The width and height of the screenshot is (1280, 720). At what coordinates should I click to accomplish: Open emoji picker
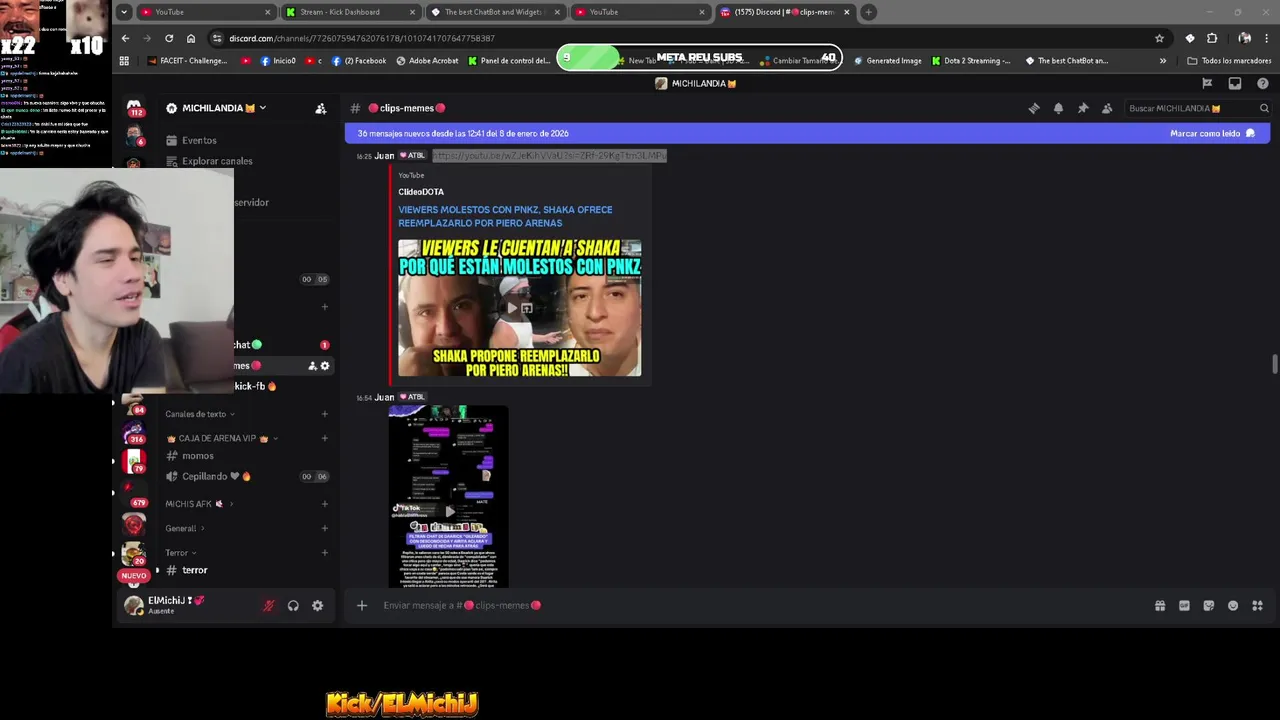pyautogui.click(x=1233, y=605)
